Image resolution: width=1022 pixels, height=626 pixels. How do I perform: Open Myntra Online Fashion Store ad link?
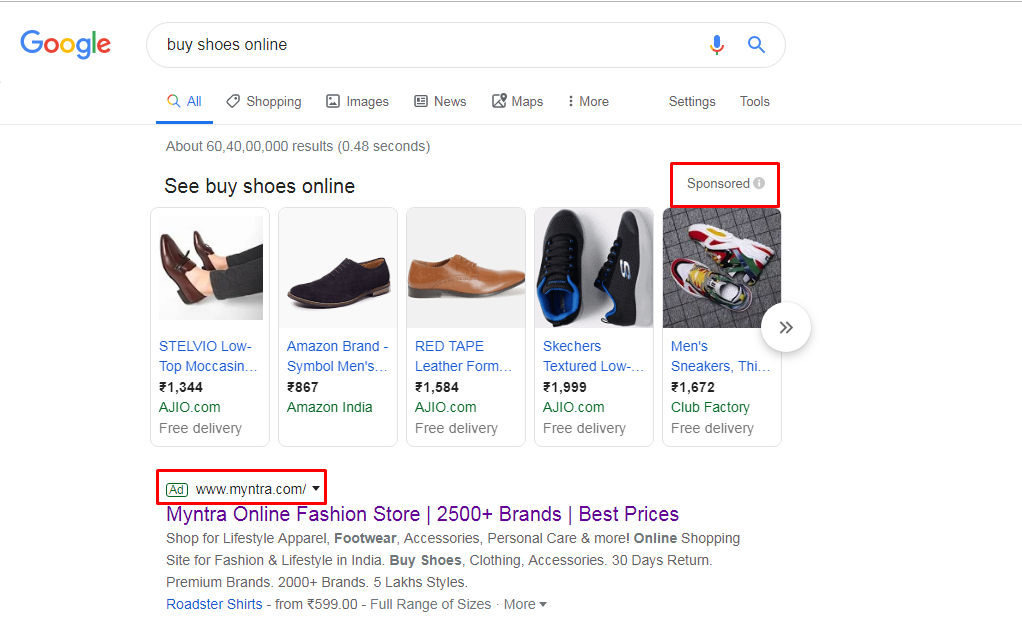coord(422,514)
